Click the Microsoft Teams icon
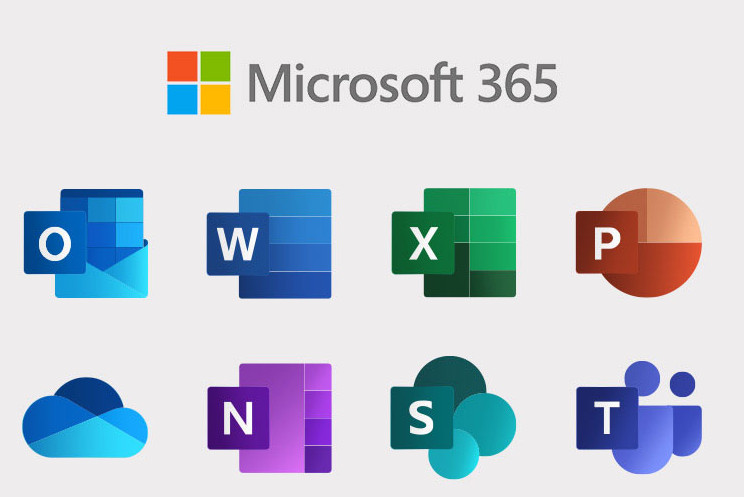This screenshot has width=744, height=497. pyautogui.click(x=639, y=418)
